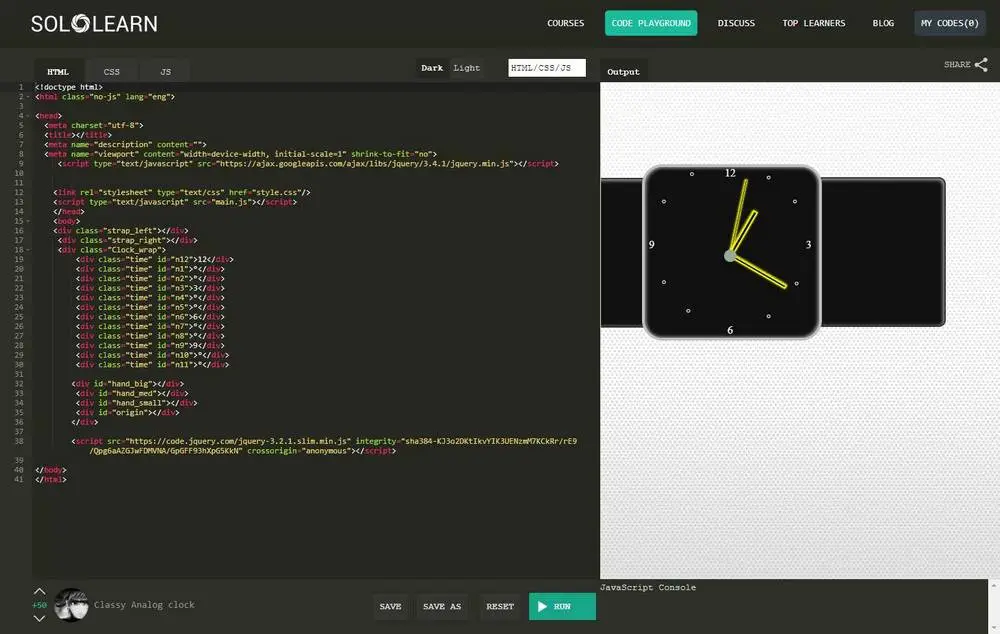Click the 12 on the clock face

730,173
